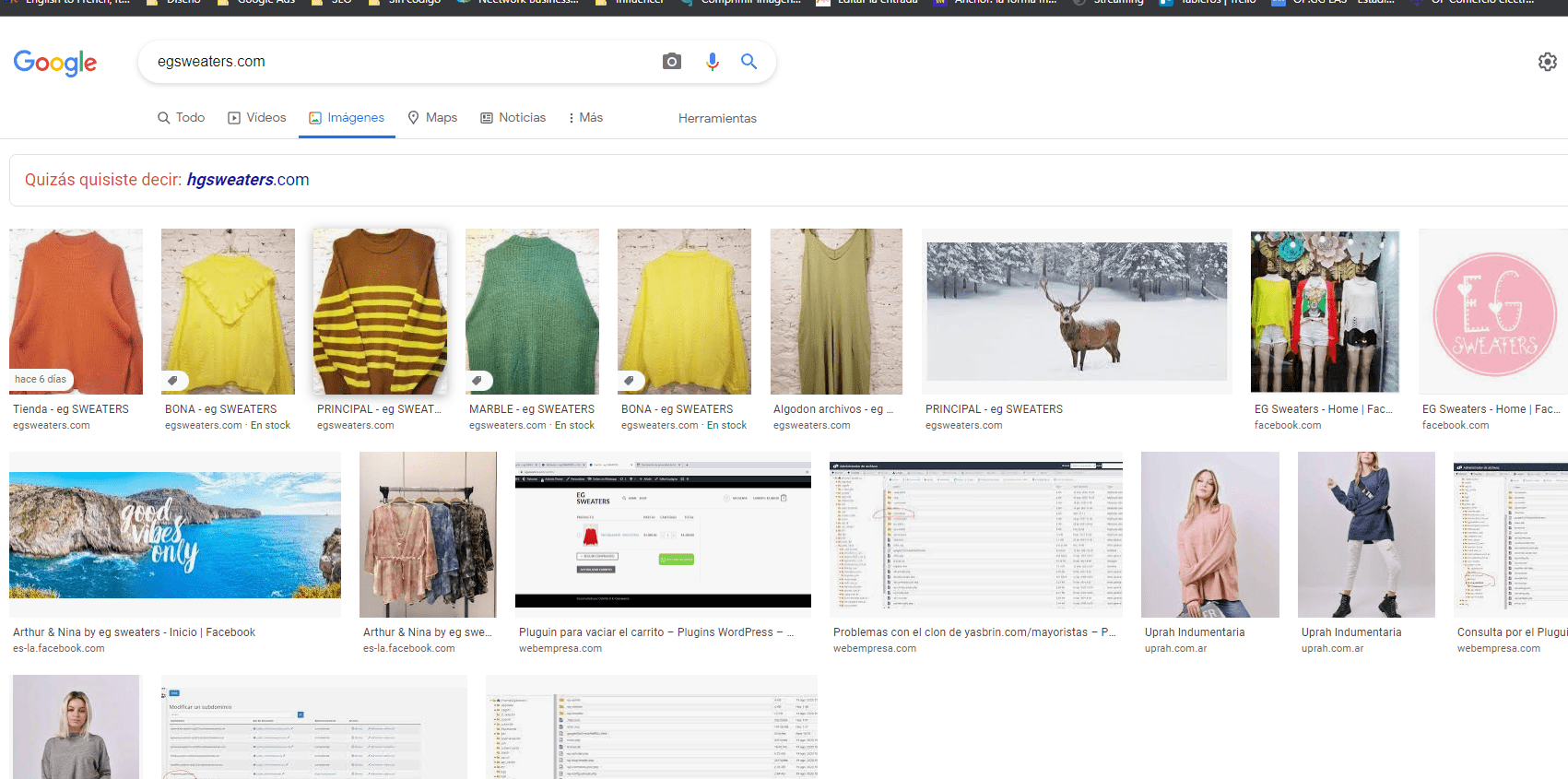The height and width of the screenshot is (779, 1568).
Task: Click MARBLE - eg SWEATERS title
Action: point(532,409)
